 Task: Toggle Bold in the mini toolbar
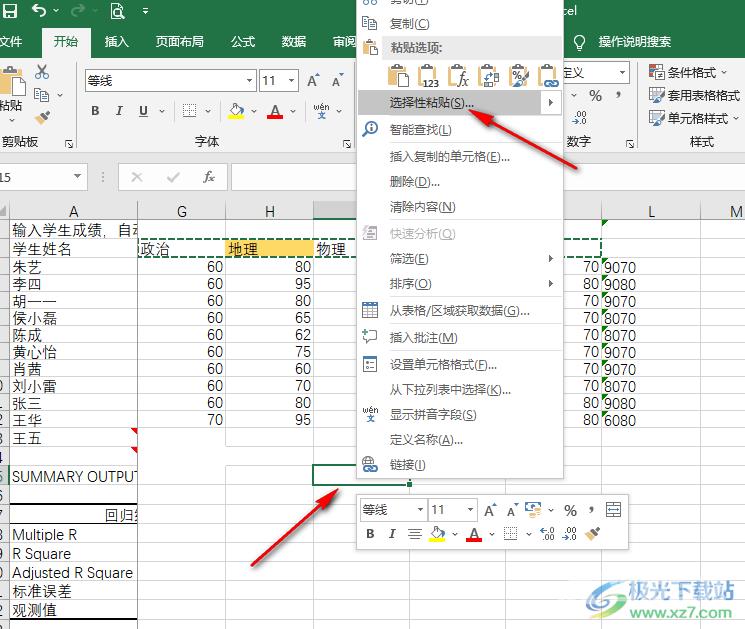click(x=370, y=534)
